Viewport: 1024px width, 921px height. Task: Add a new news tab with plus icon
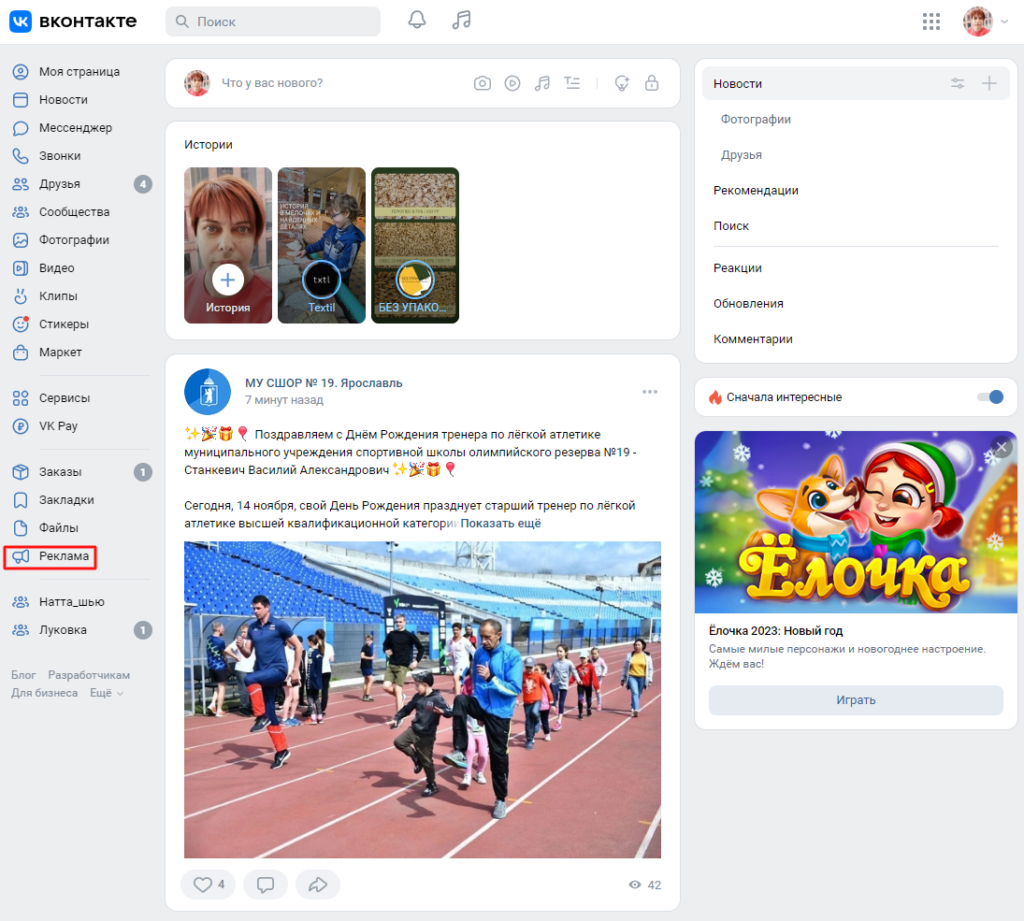click(989, 84)
